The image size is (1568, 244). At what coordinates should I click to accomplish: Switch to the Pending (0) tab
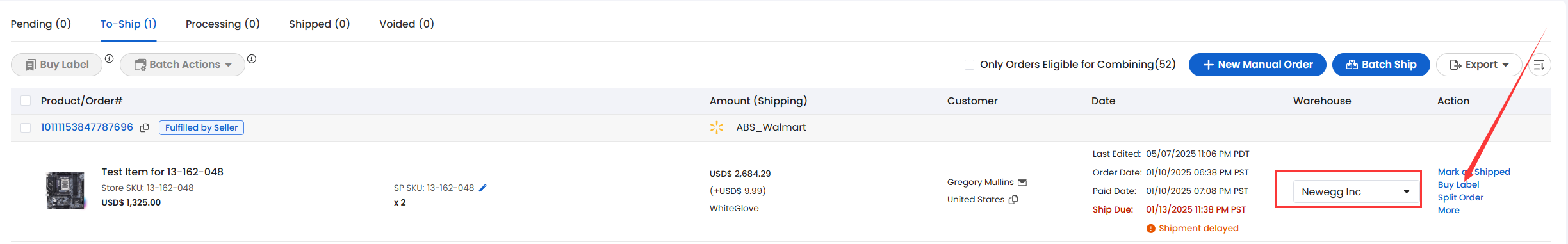41,24
